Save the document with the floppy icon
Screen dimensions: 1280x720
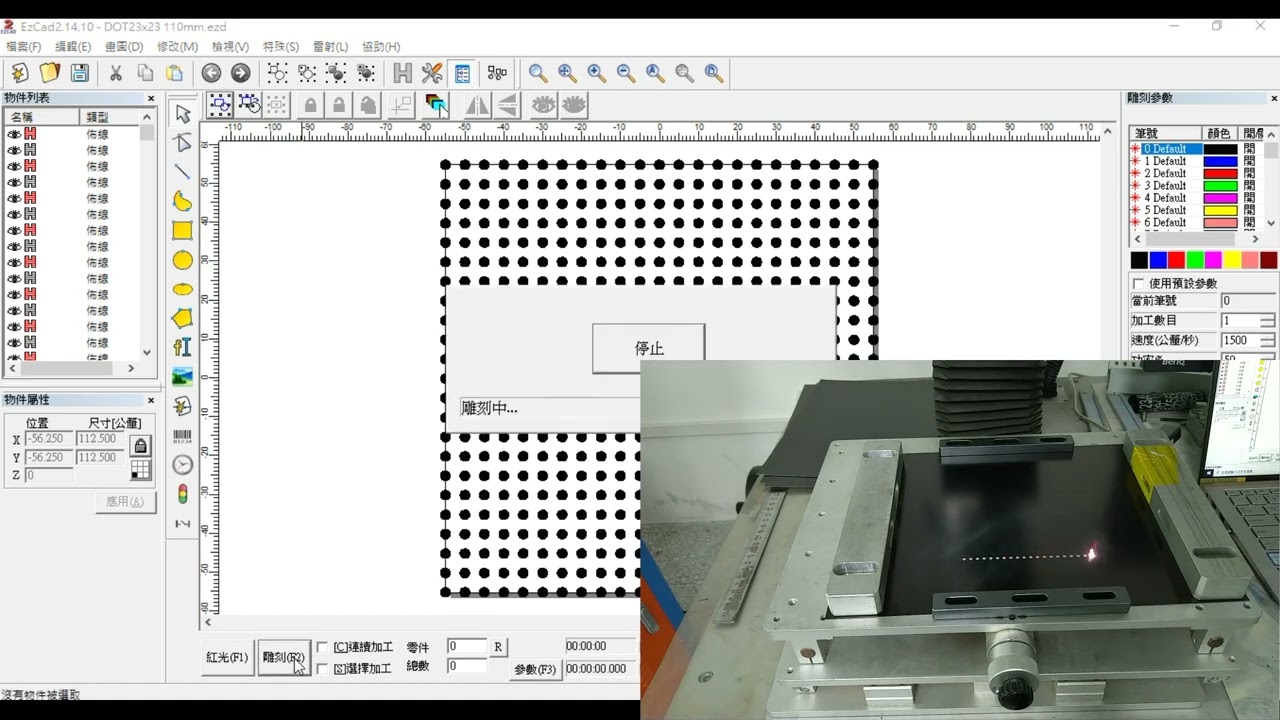(x=79, y=73)
